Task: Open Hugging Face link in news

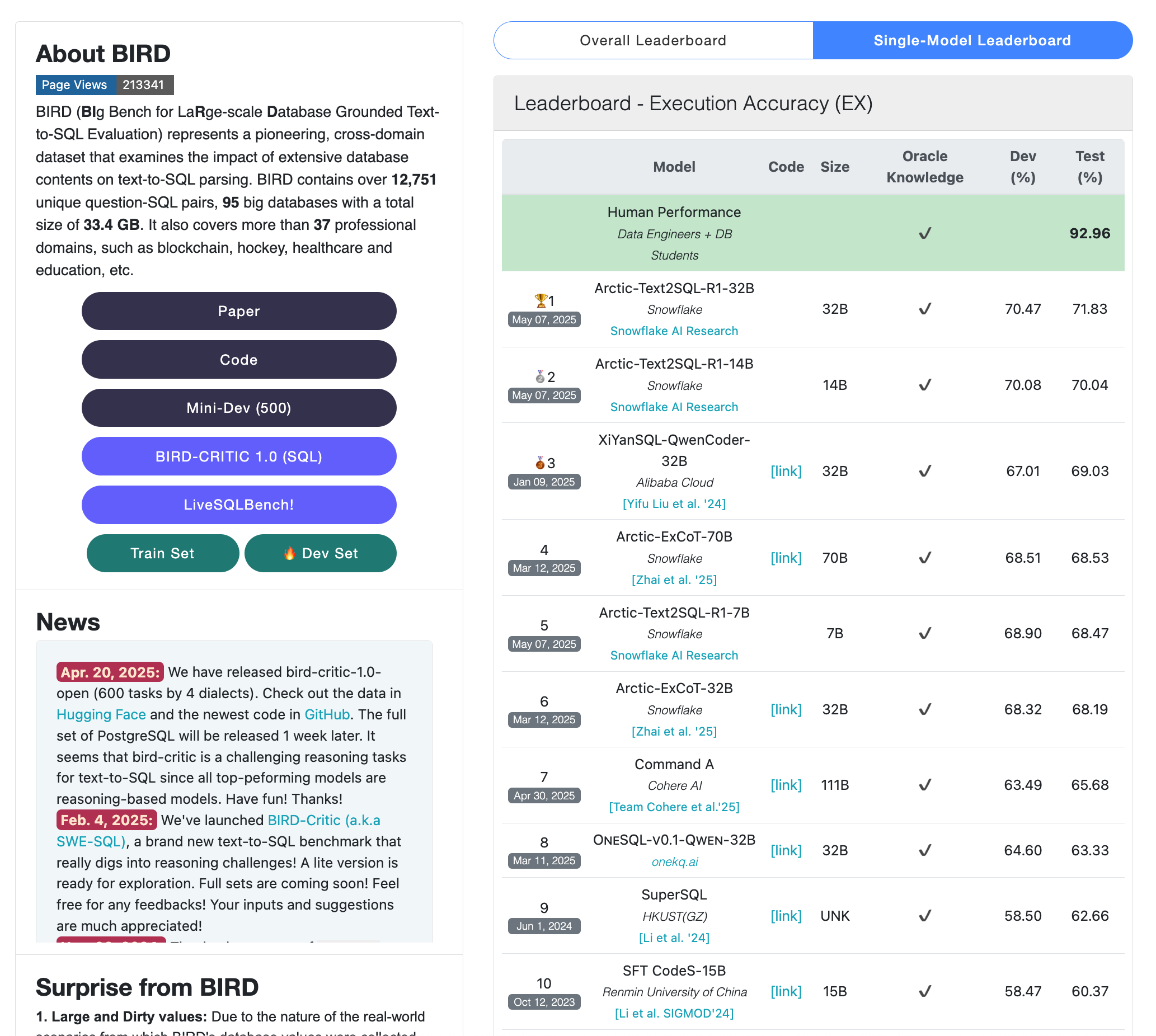Action: [x=101, y=714]
